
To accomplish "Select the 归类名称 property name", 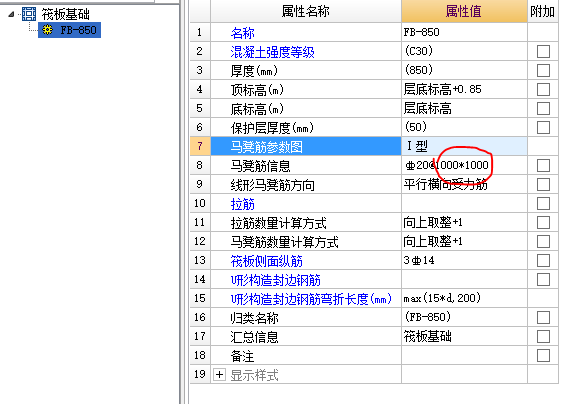I will point(254,318).
